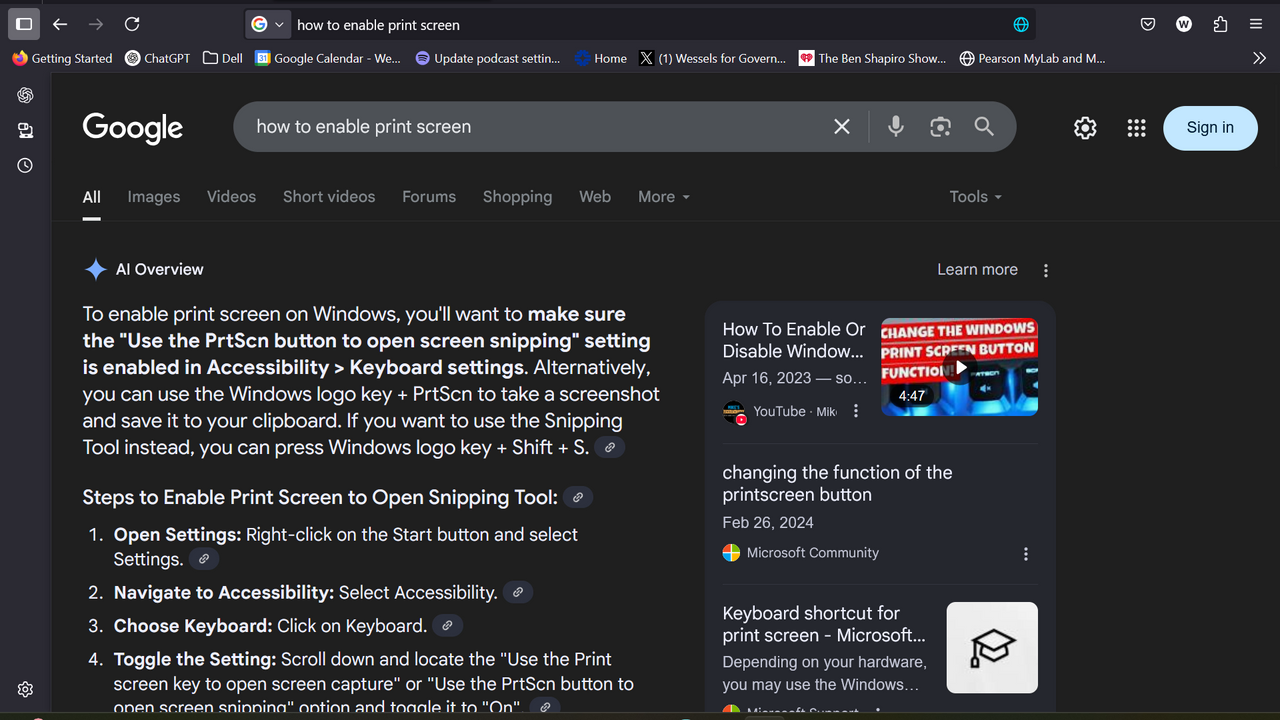Click link icon after Choose Keyboard step
Screen dimensions: 1280x720
[x=448, y=626]
